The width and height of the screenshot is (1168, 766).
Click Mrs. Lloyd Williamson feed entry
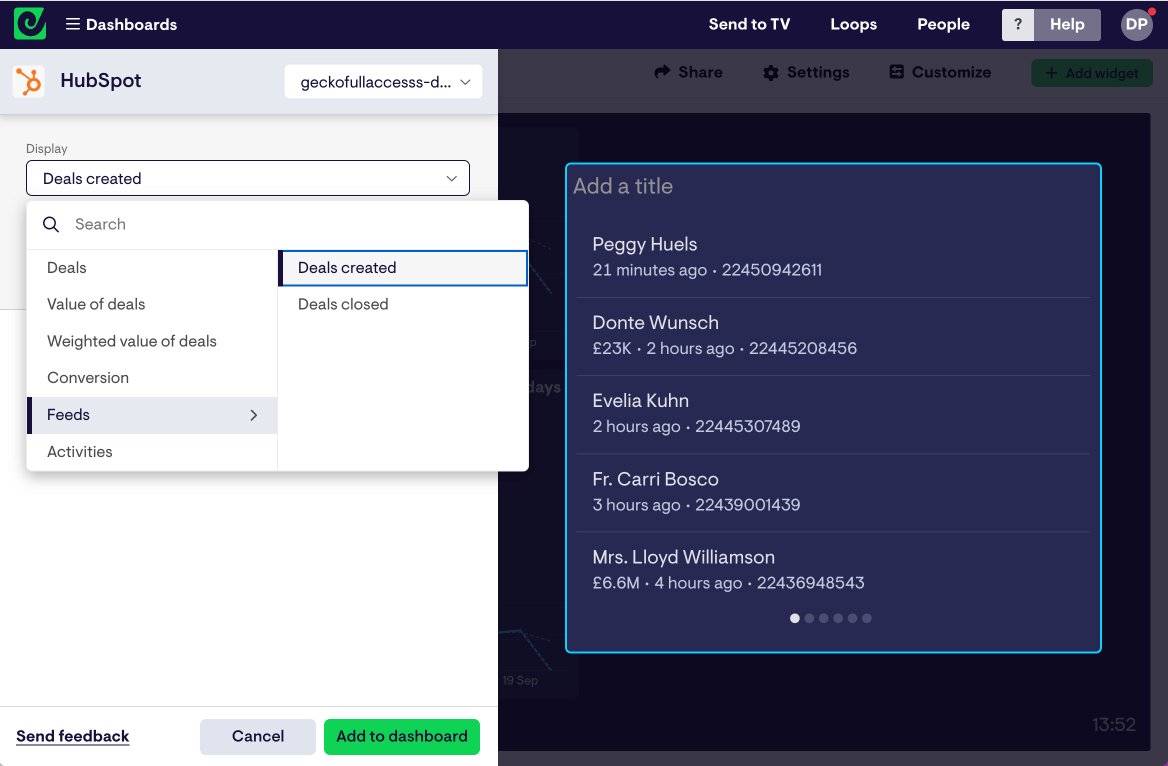coord(833,570)
